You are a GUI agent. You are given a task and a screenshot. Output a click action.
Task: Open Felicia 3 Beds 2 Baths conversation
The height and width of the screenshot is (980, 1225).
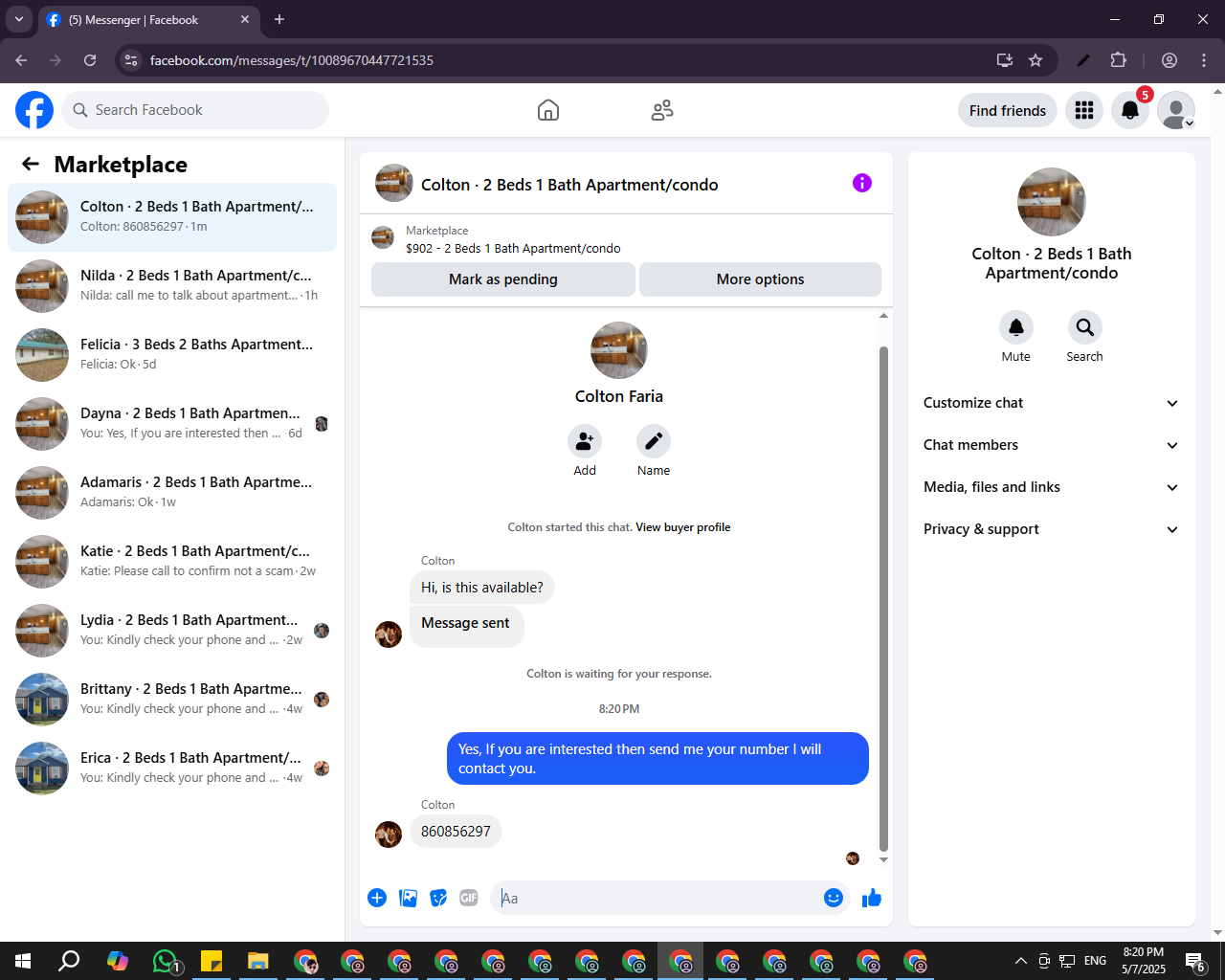[x=172, y=355]
